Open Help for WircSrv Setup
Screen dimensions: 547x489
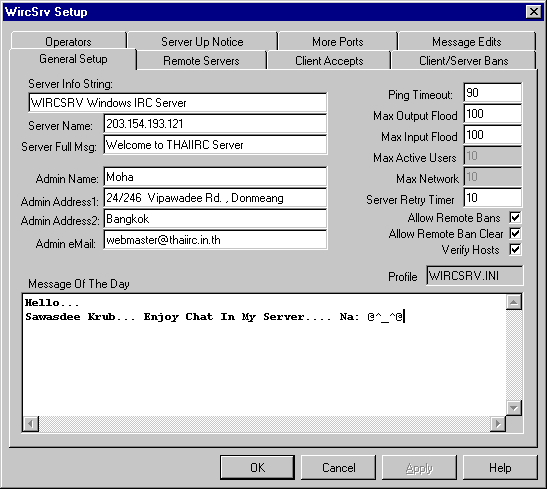pyautogui.click(x=500, y=467)
